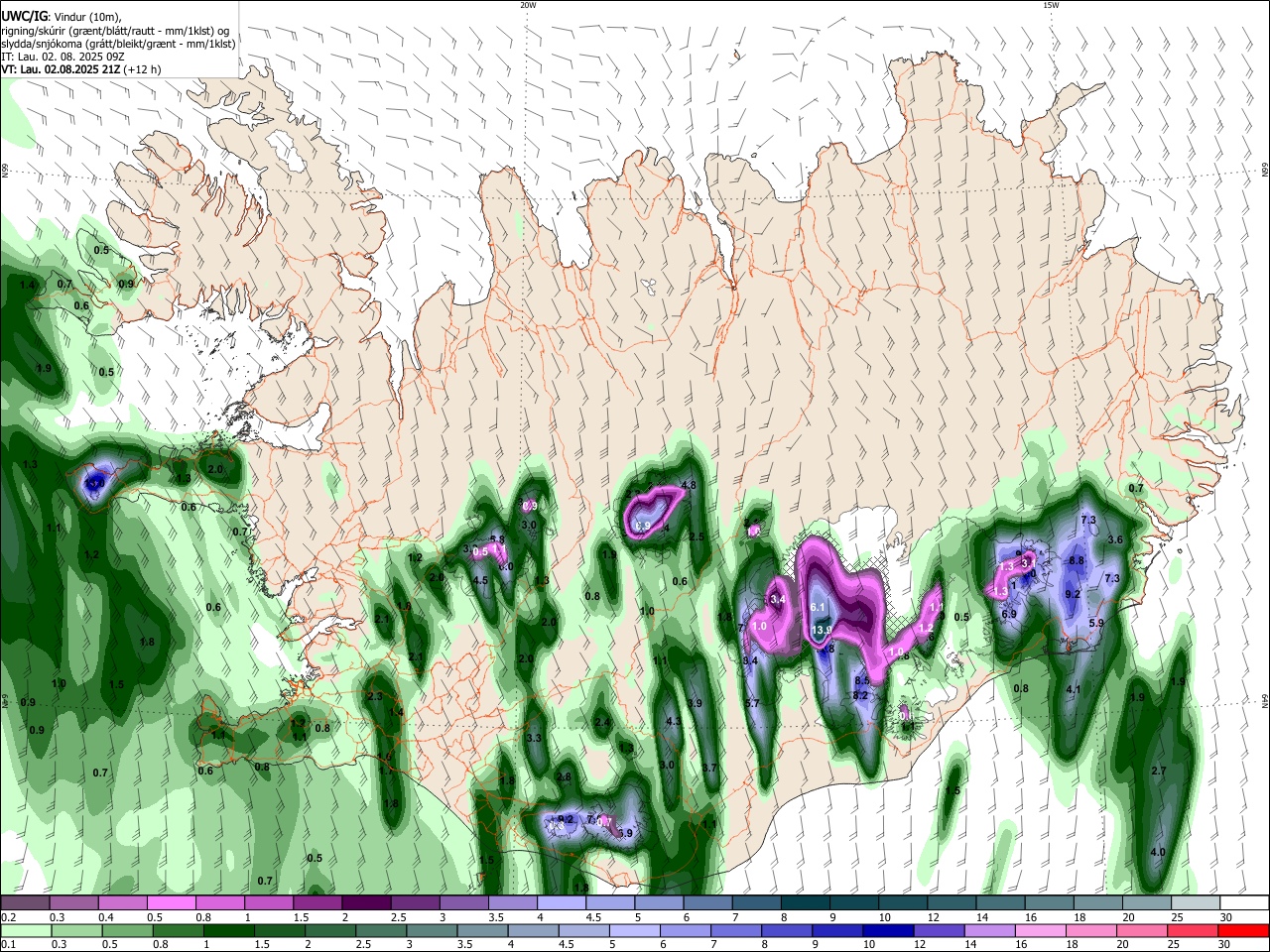Pick the darkest purple snow swatch between 2 and 2.5
This screenshot has height=952, width=1270.
click(x=366, y=903)
